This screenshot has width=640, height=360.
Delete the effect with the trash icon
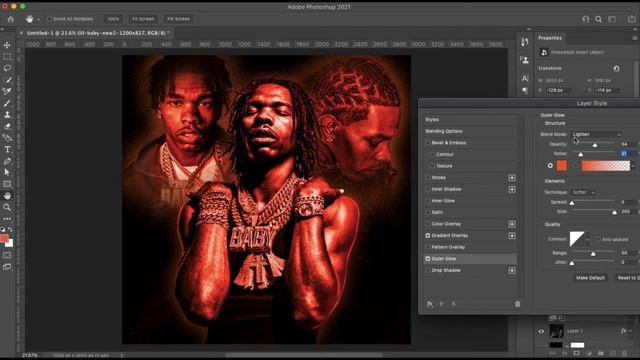[x=518, y=304]
